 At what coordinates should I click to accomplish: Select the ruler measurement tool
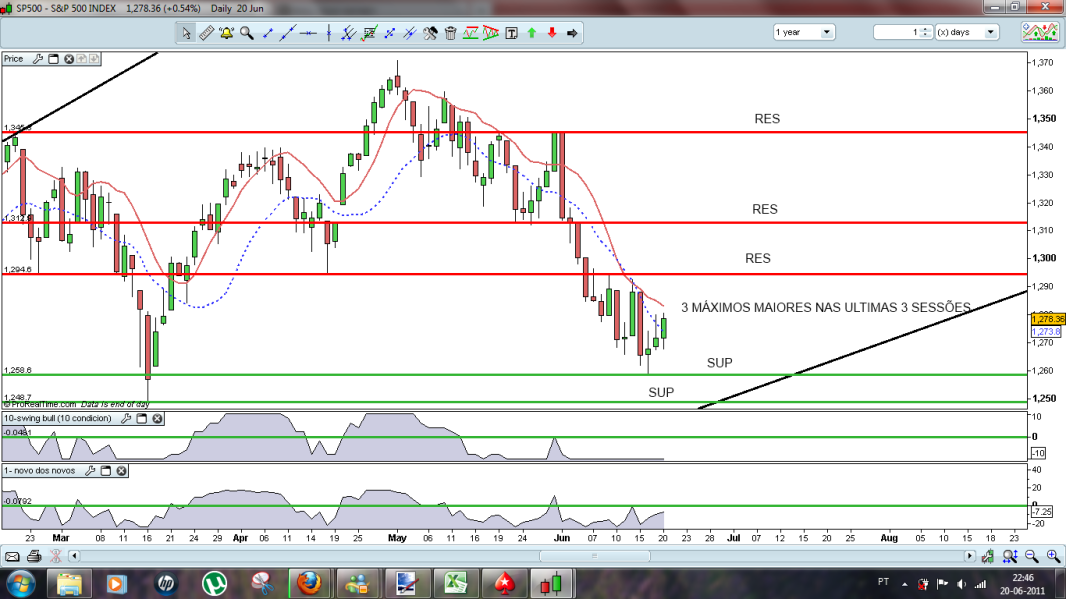coord(207,33)
